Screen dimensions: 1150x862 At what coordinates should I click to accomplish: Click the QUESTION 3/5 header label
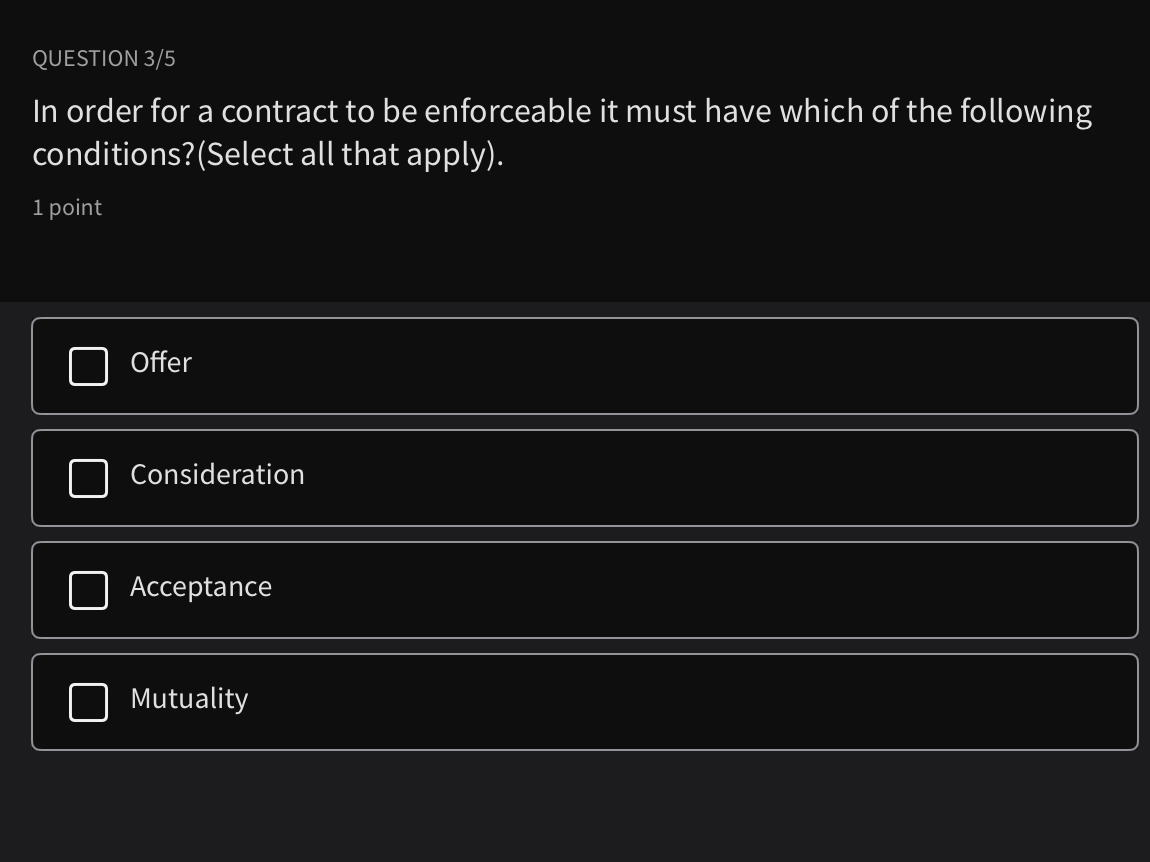[x=104, y=59]
